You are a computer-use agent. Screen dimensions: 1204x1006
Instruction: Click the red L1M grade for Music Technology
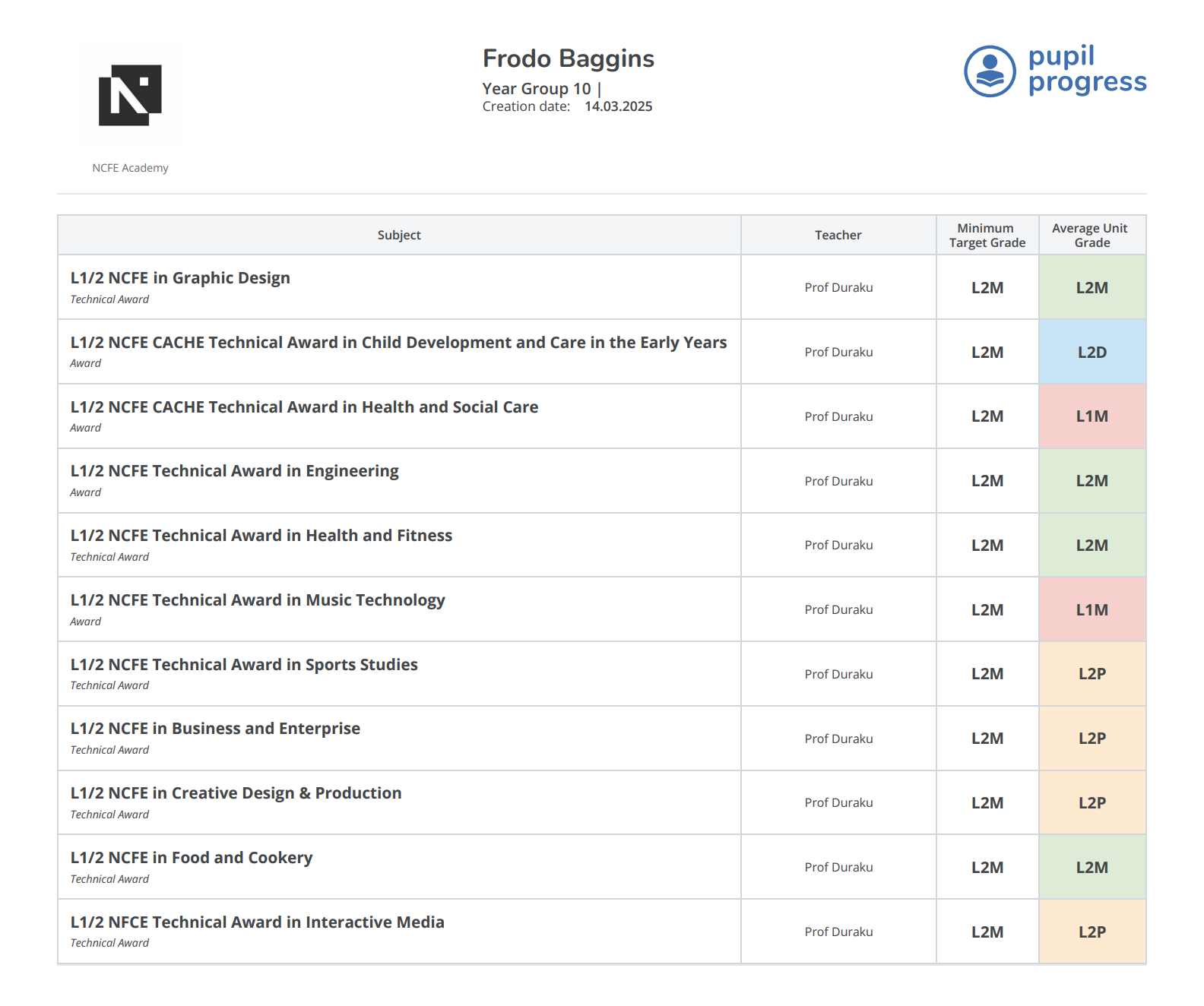click(1092, 610)
